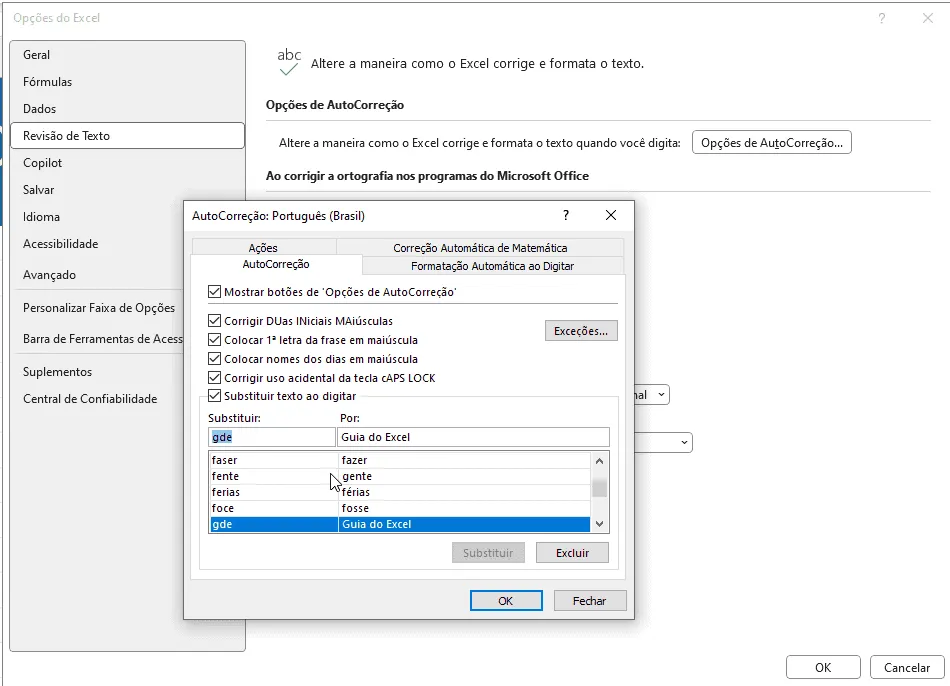Select the AutoCorreção tab

click(276, 264)
